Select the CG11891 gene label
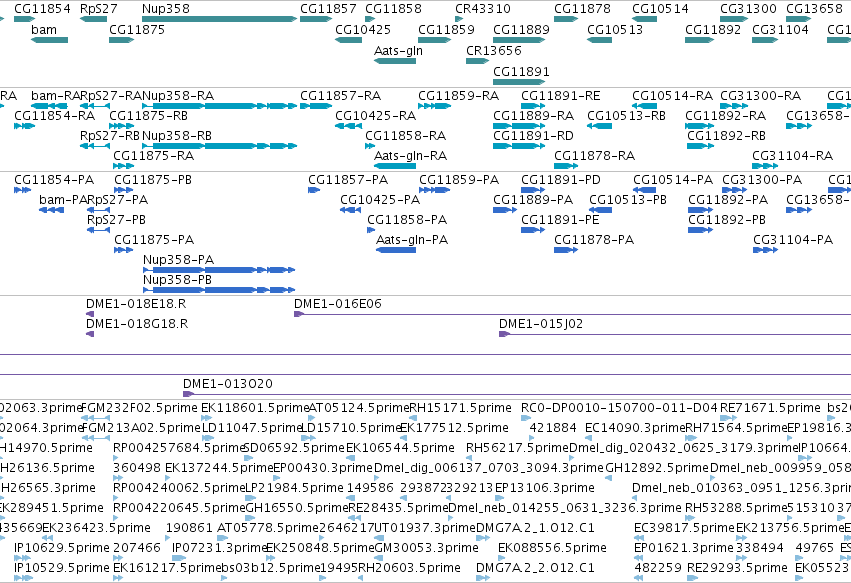The width and height of the screenshot is (851, 583). pyautogui.click(x=521, y=72)
